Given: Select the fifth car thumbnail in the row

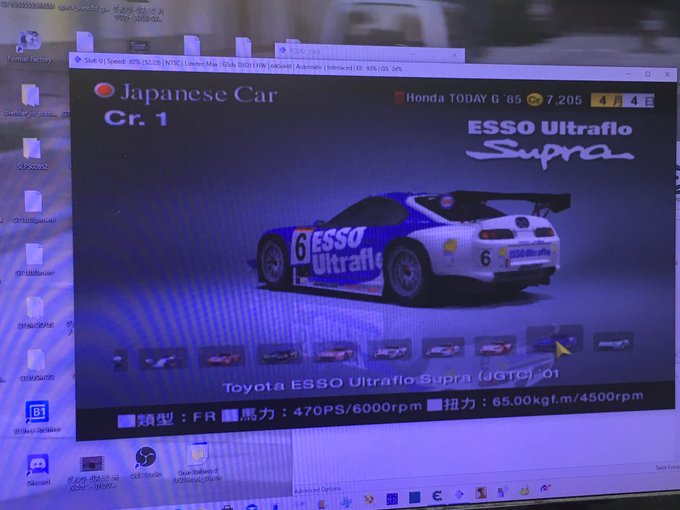Looking at the screenshot, I should tap(335, 353).
